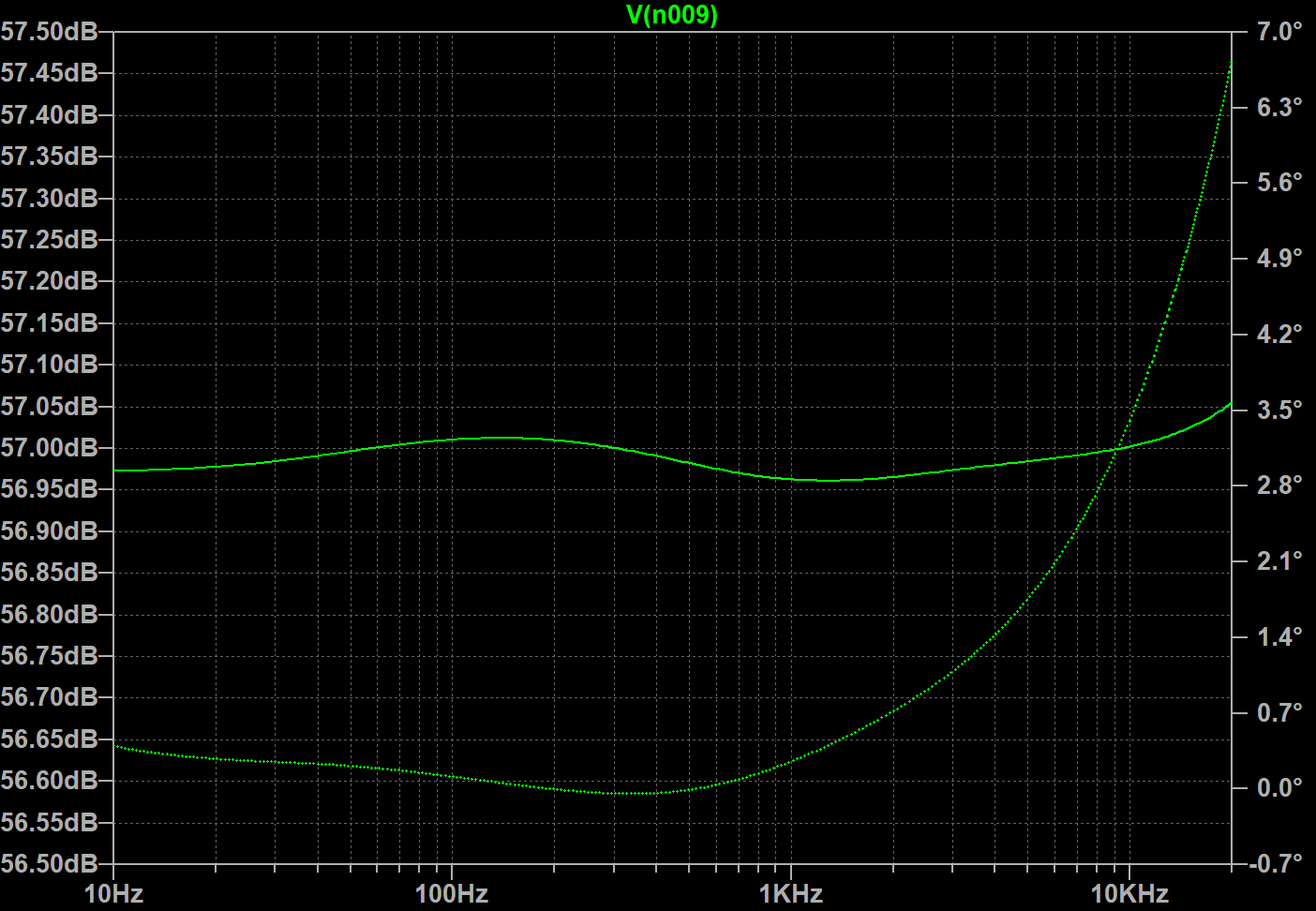Screen dimensions: 1316x911
Task: Click the 56.95dB axis label
Action: (x=49, y=489)
